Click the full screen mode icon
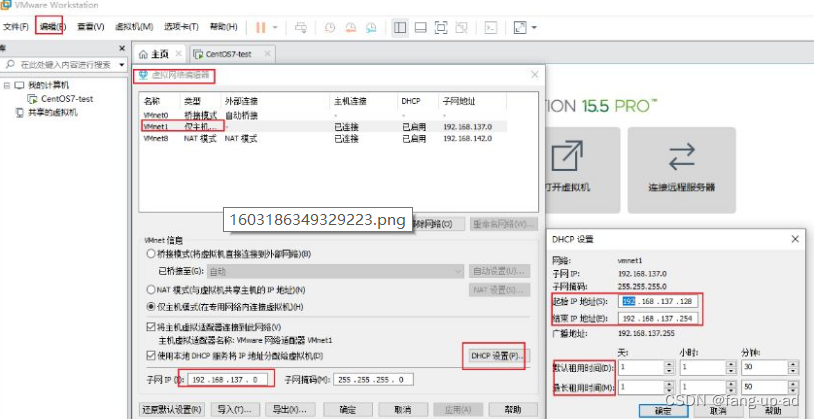The image size is (814, 419). coord(441,28)
